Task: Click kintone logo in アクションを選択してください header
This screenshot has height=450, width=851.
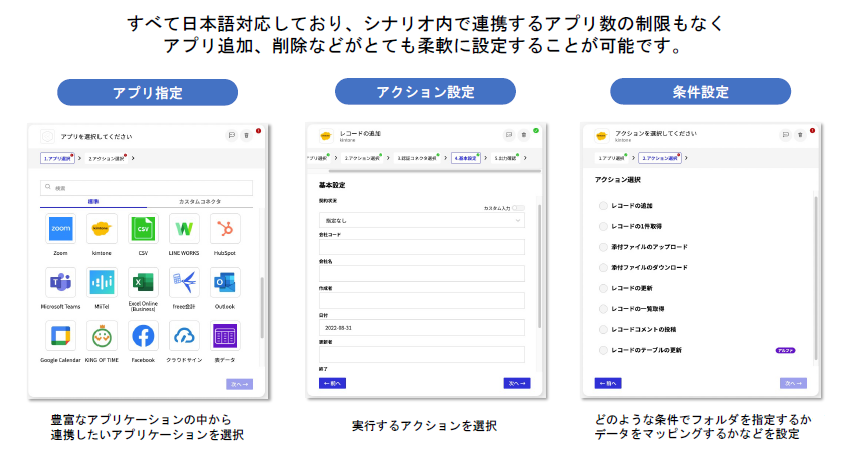Action: (x=601, y=136)
